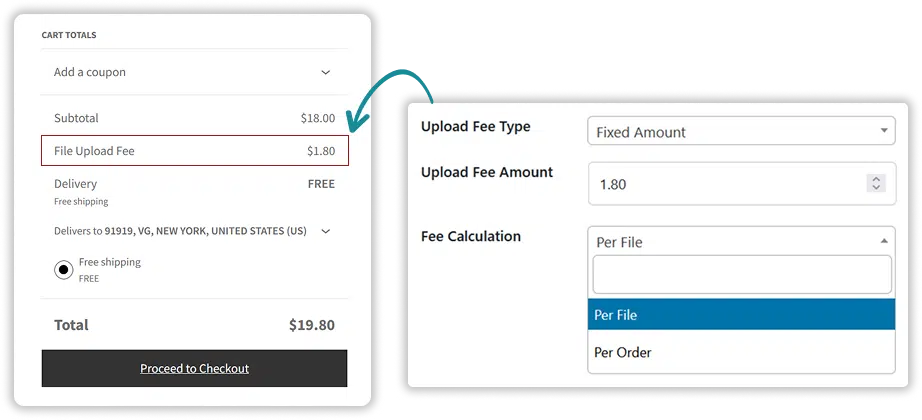Viewport: 922px width, 420px height.
Task: Expand the Add a coupon chevron
Action: pyautogui.click(x=325, y=72)
